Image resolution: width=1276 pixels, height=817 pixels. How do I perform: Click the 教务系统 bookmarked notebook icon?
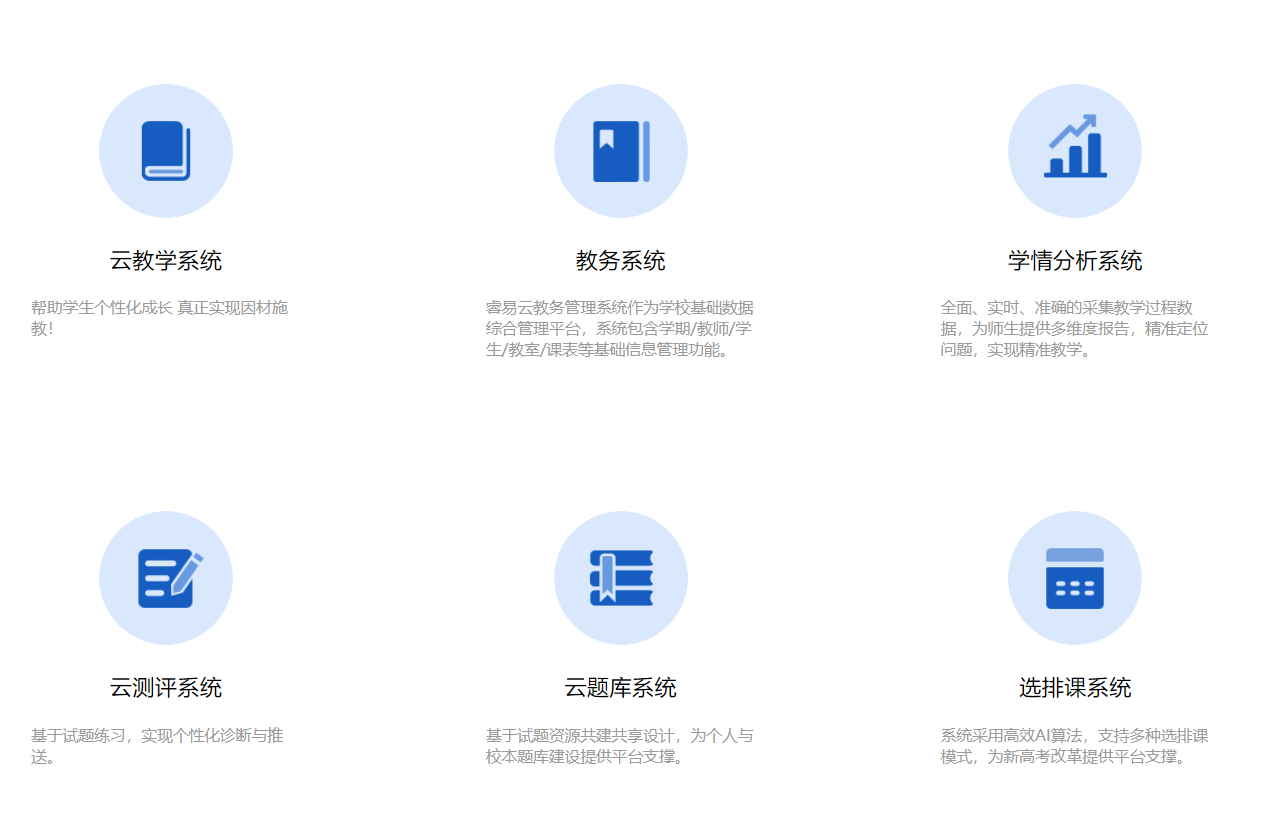(x=621, y=151)
